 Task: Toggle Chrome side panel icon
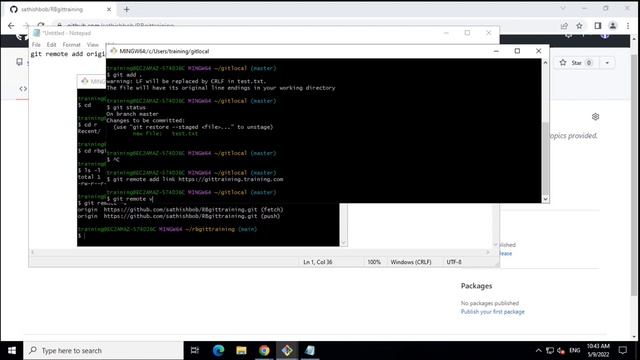(598, 26)
